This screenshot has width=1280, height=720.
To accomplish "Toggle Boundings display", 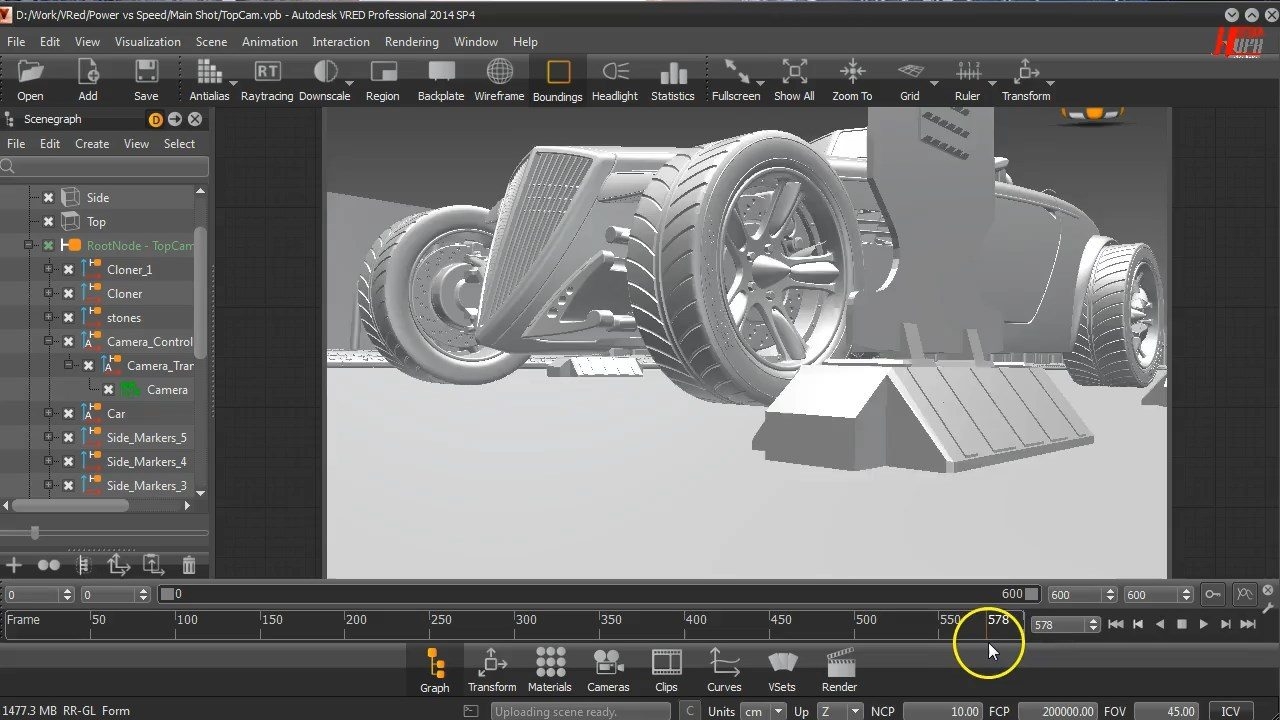I will click(558, 72).
